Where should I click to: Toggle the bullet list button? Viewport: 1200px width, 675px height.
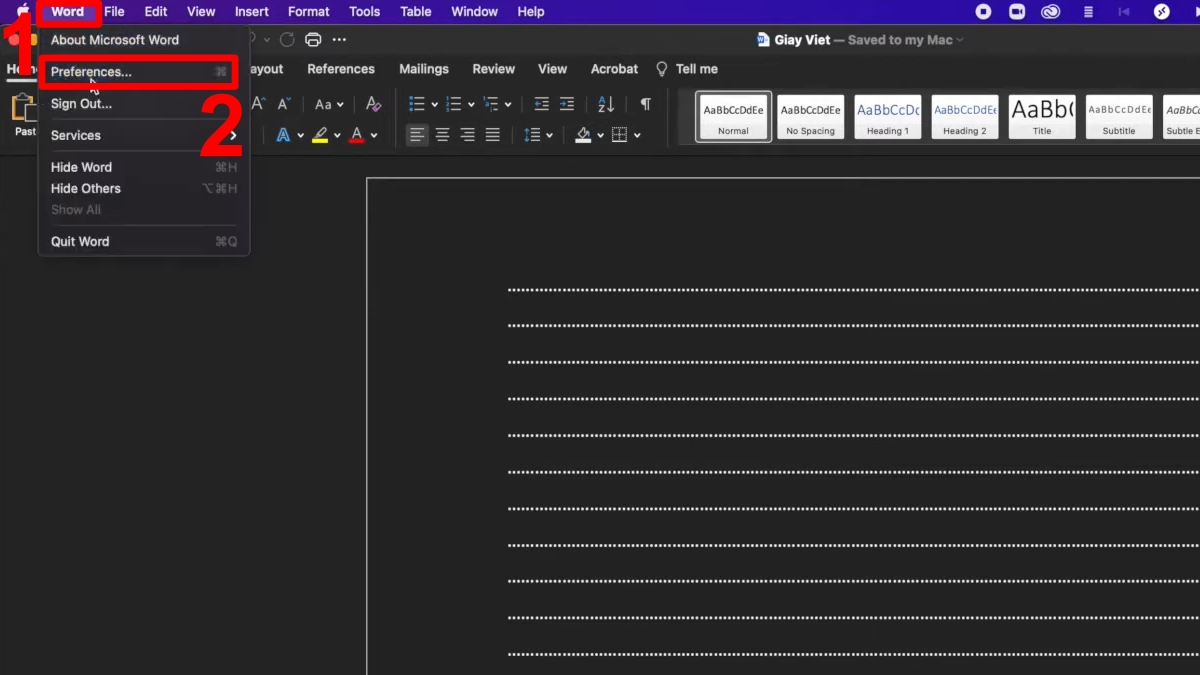(x=417, y=104)
